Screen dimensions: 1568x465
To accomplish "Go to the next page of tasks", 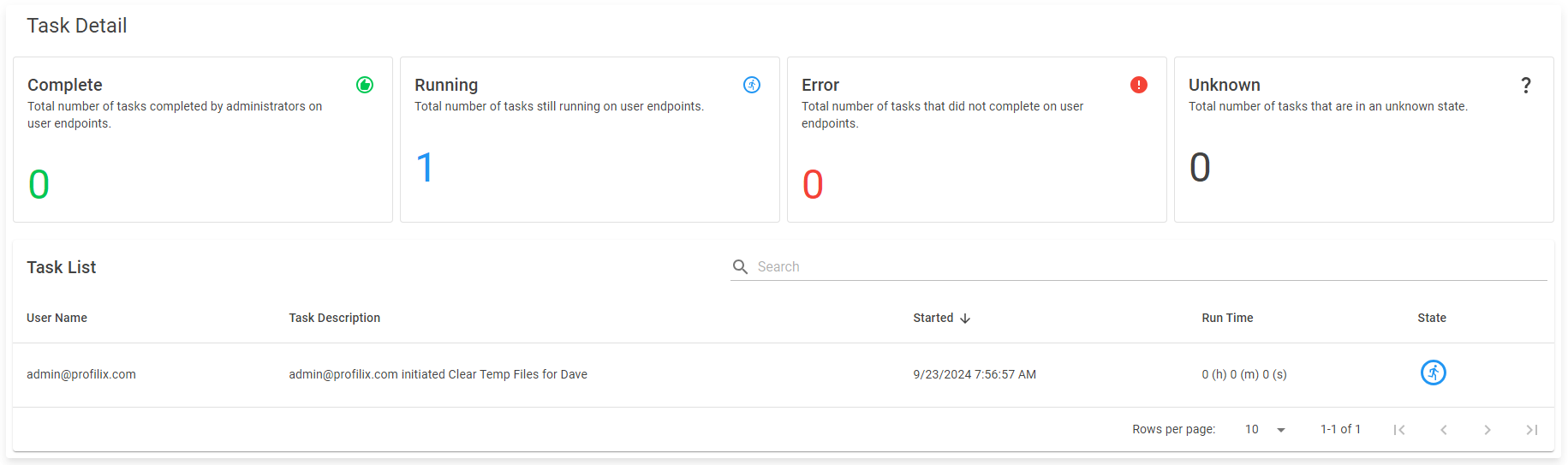I will pos(1488,430).
